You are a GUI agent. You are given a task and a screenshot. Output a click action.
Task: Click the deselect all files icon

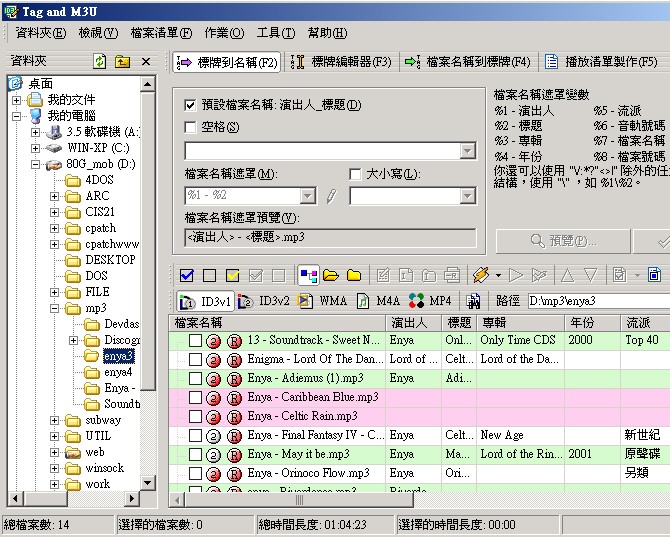click(x=209, y=275)
